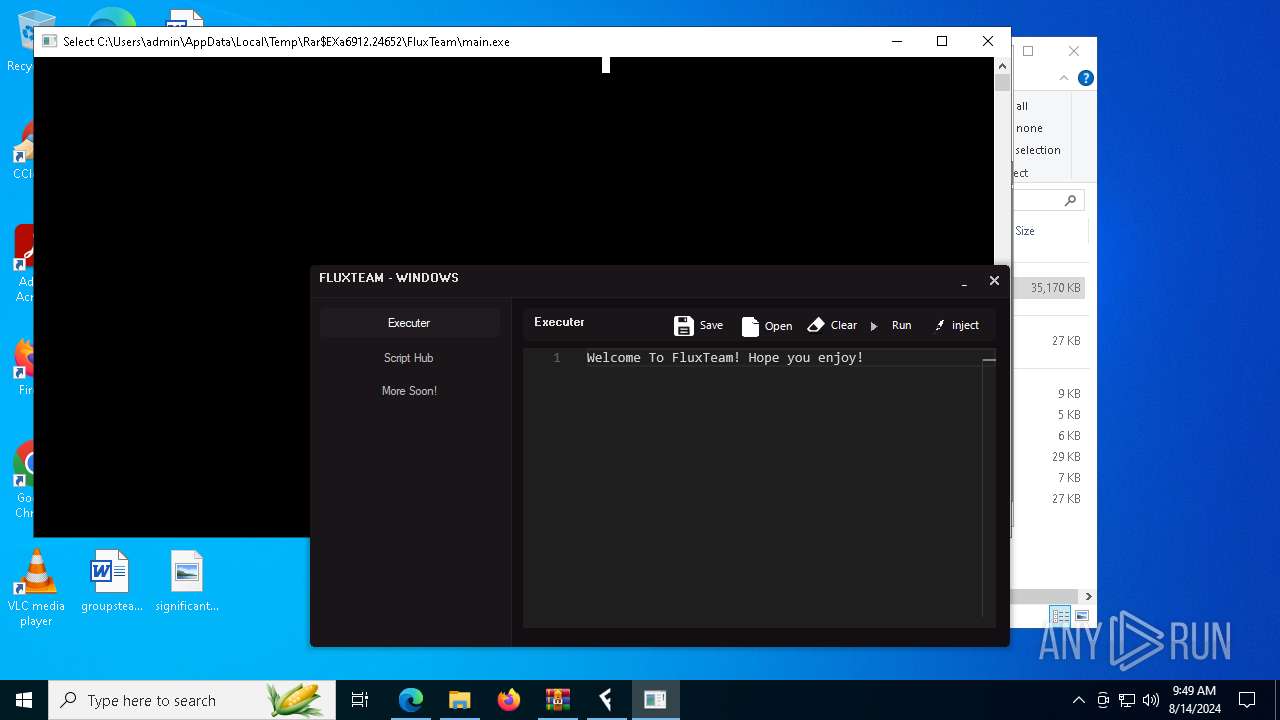This screenshot has width=1280, height=720.
Task: Select the Executer tab in sidebar
Action: [409, 323]
